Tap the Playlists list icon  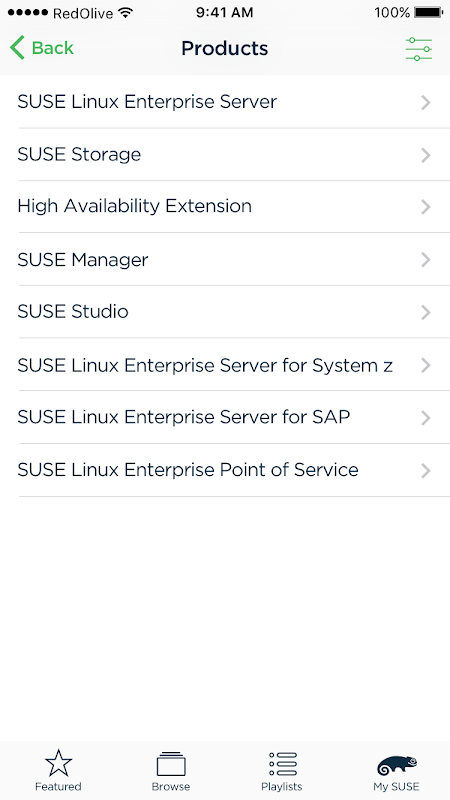coord(282,764)
